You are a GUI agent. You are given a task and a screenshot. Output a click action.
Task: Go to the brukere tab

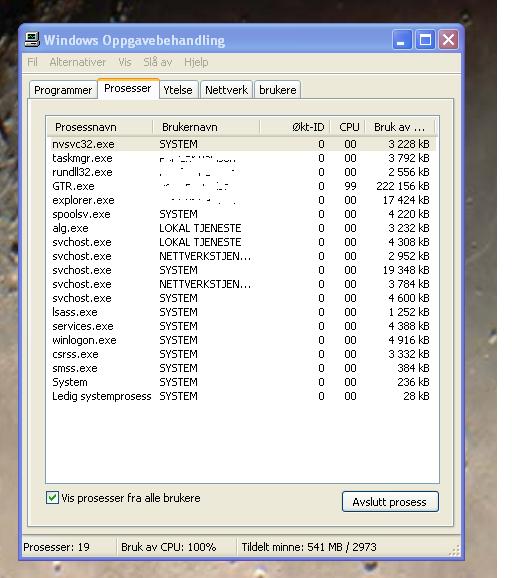(278, 90)
